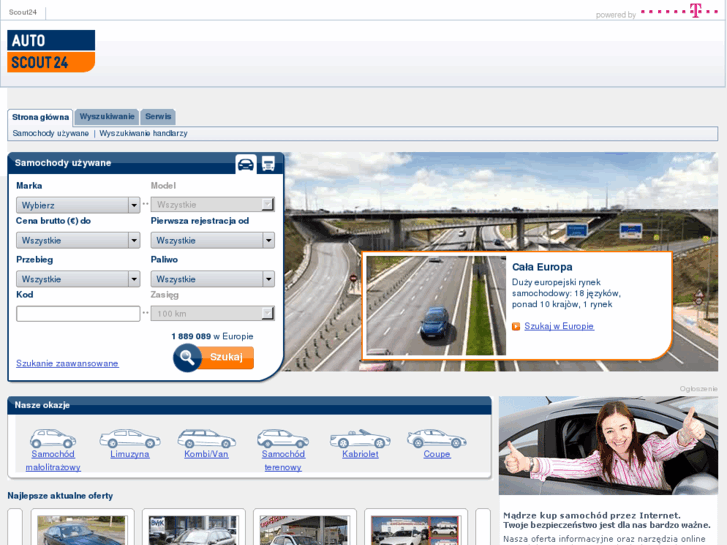
Task: Click the 'Nasze okazje' section header
Action: 249,405
